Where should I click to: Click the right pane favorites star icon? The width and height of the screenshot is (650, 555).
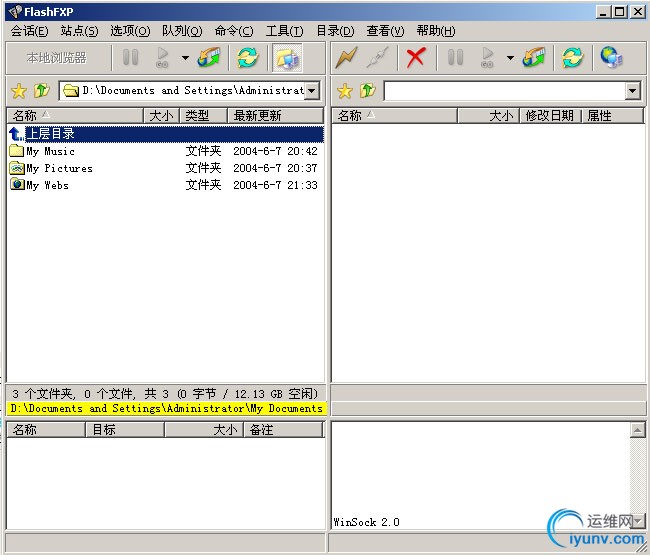pyautogui.click(x=344, y=91)
